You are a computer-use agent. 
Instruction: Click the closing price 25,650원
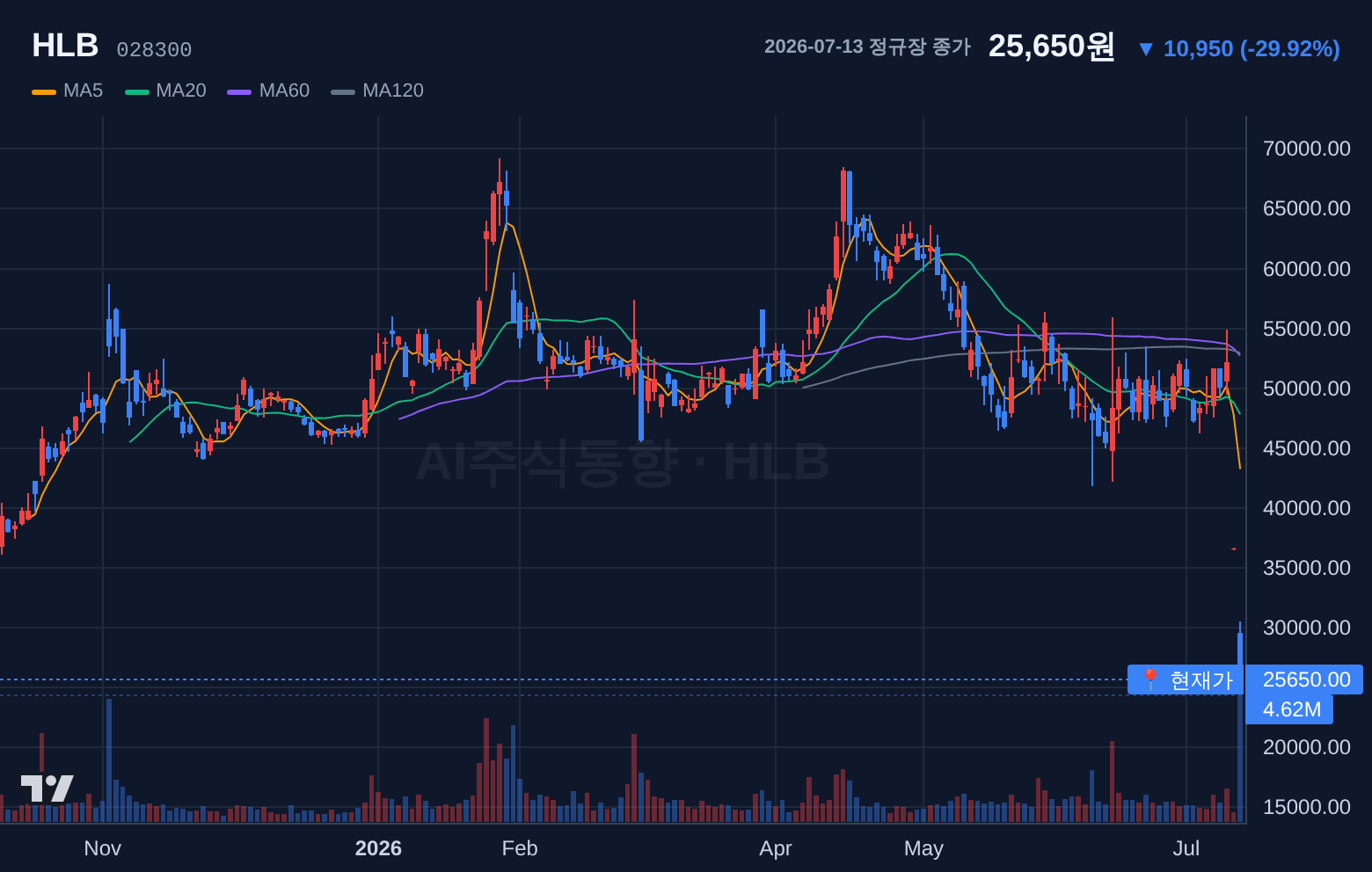click(1052, 46)
